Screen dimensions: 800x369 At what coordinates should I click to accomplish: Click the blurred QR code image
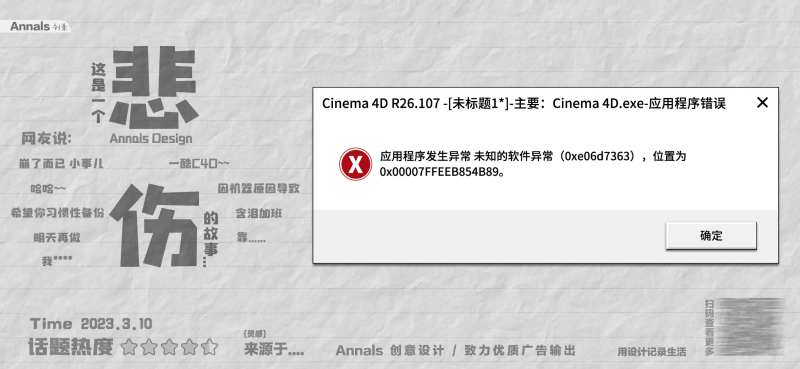click(x=752, y=327)
